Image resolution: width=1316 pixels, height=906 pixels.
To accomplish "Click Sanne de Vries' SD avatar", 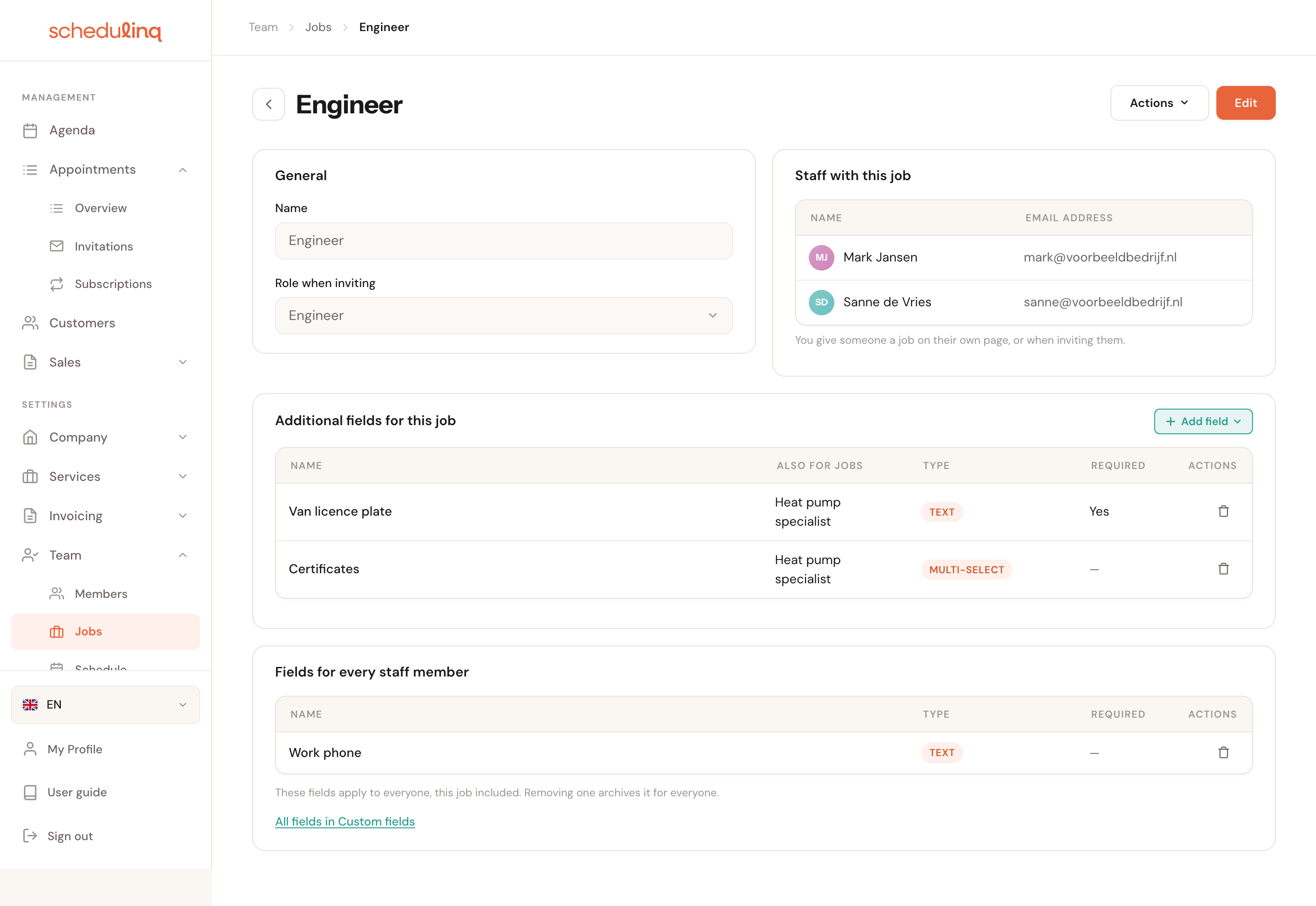I will (x=821, y=303).
